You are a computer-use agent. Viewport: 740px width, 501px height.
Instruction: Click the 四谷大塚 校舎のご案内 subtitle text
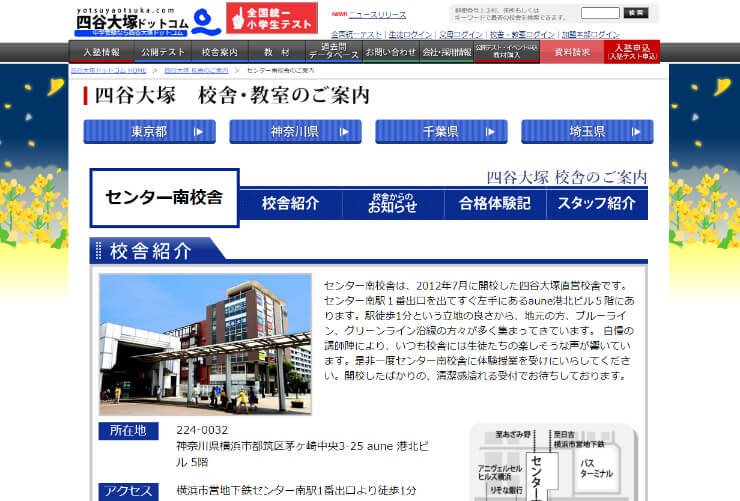pos(567,177)
